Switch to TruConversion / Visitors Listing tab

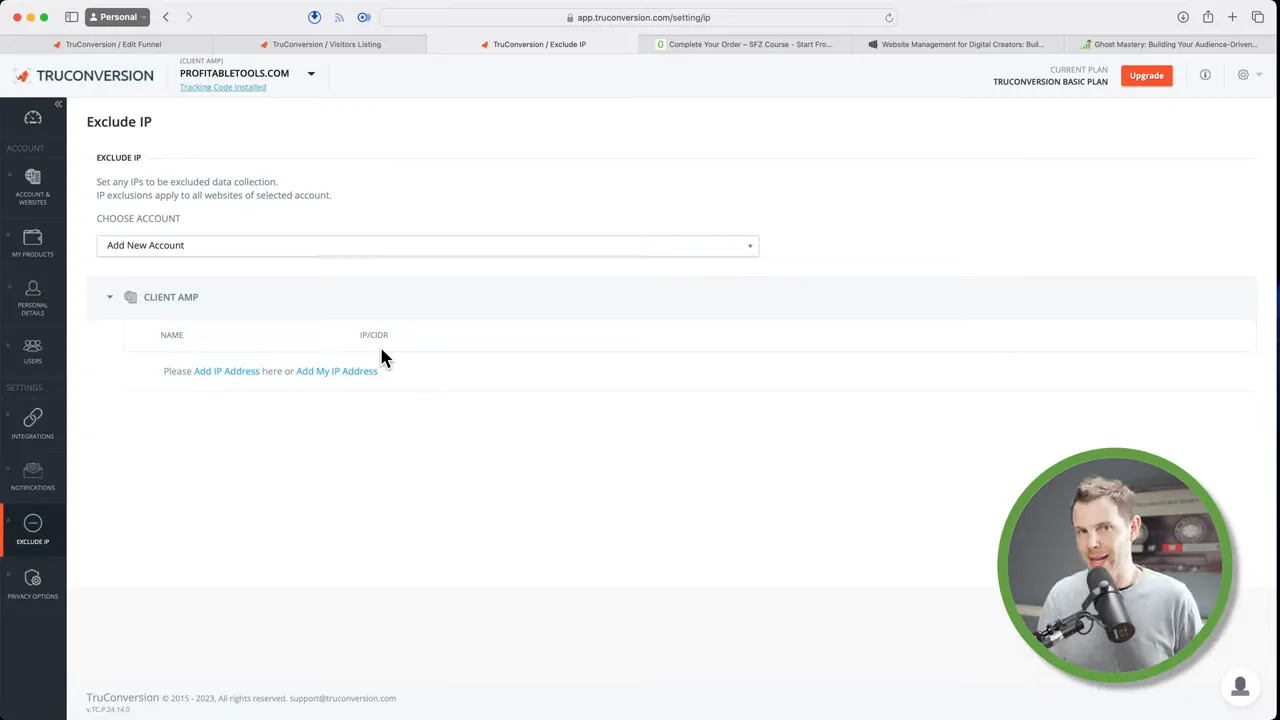pos(320,44)
